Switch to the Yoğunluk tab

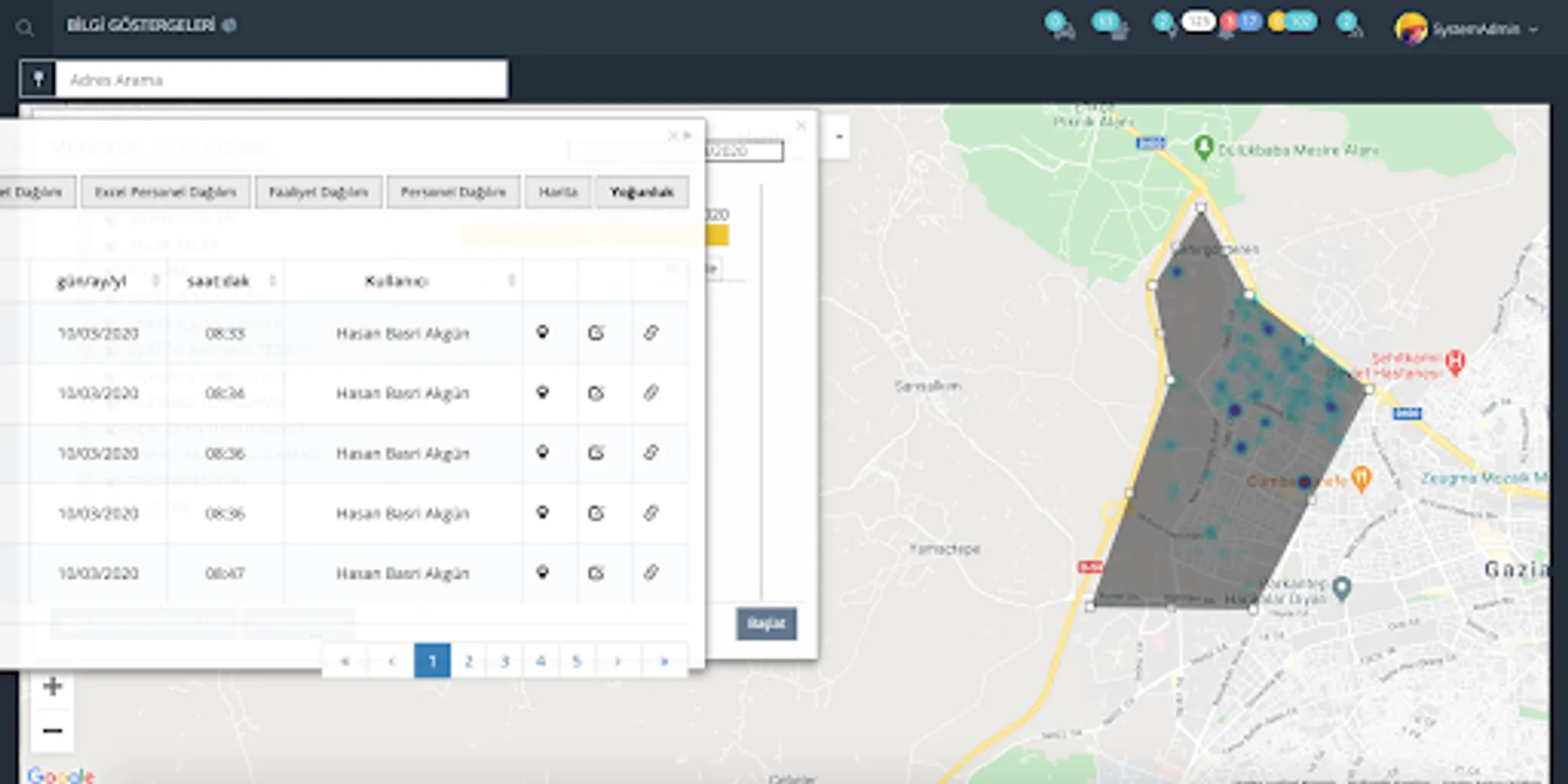pos(641,192)
